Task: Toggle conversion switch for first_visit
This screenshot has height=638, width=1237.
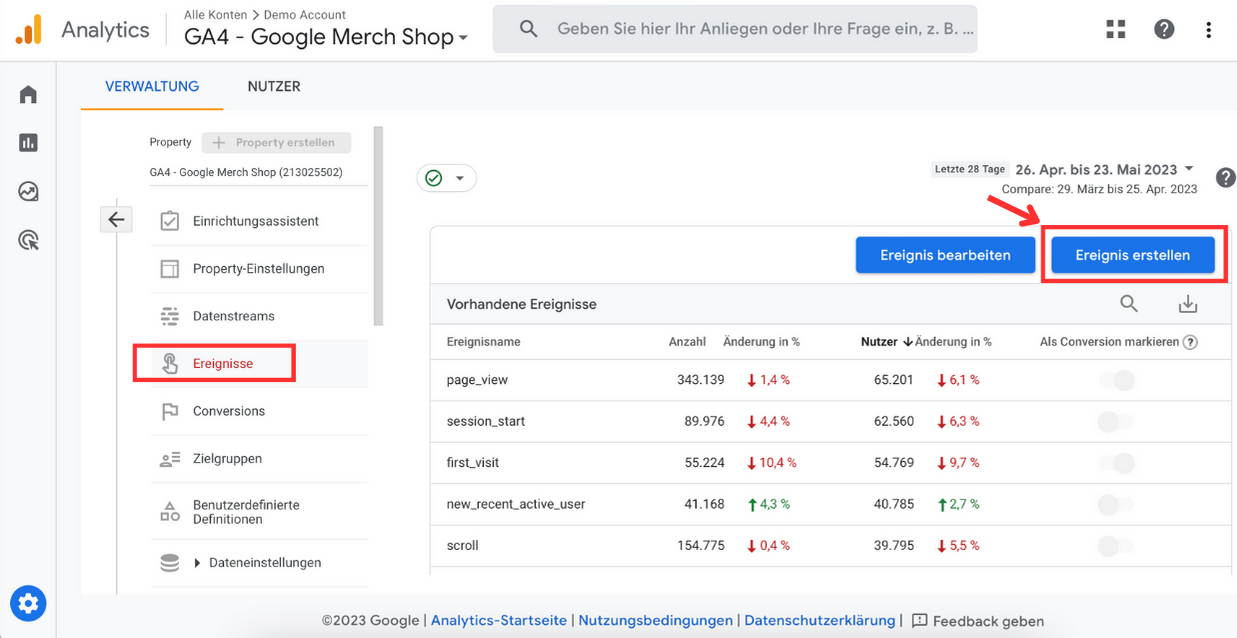Action: 1117,463
